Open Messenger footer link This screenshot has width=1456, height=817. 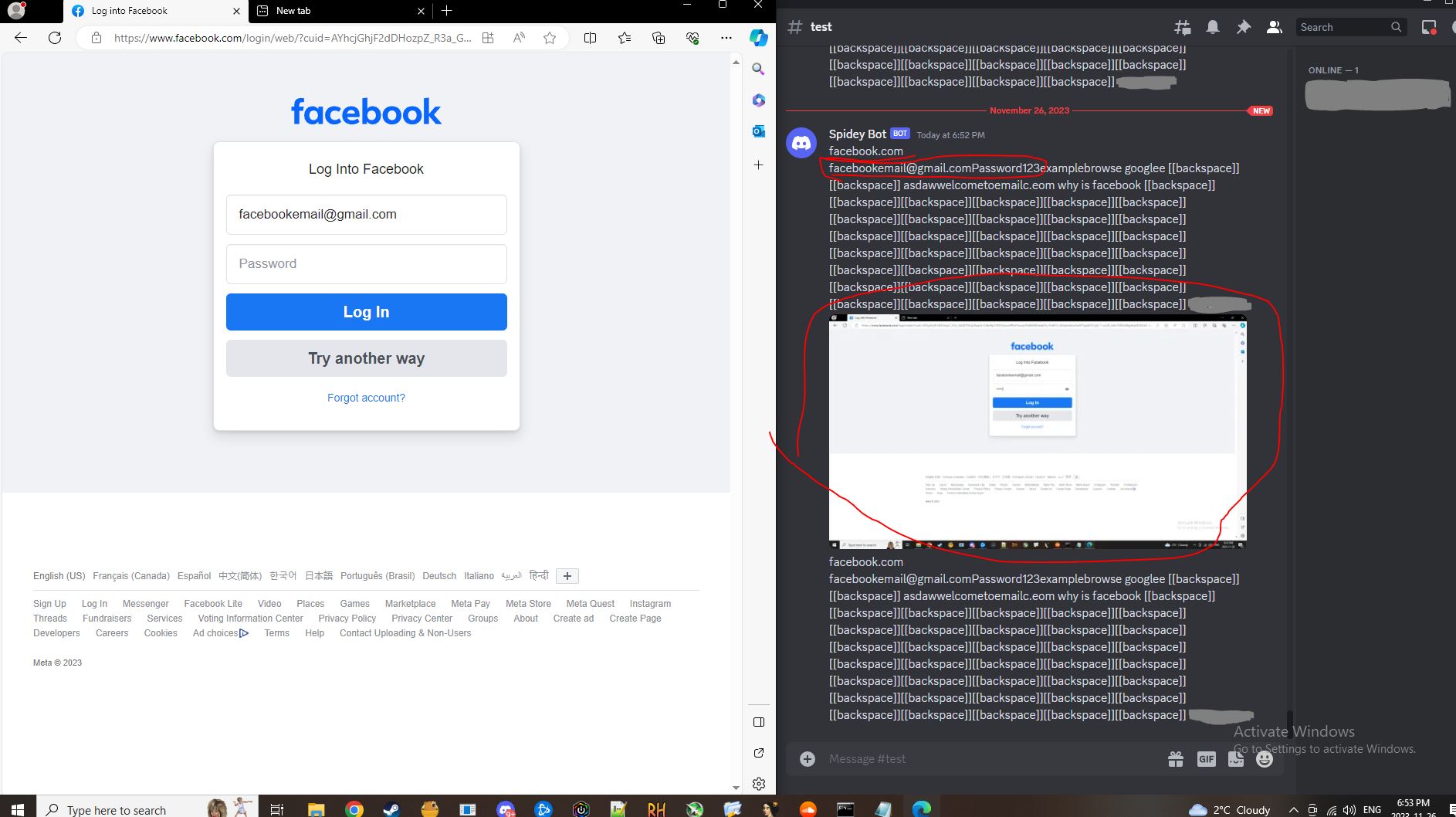pyautogui.click(x=145, y=604)
